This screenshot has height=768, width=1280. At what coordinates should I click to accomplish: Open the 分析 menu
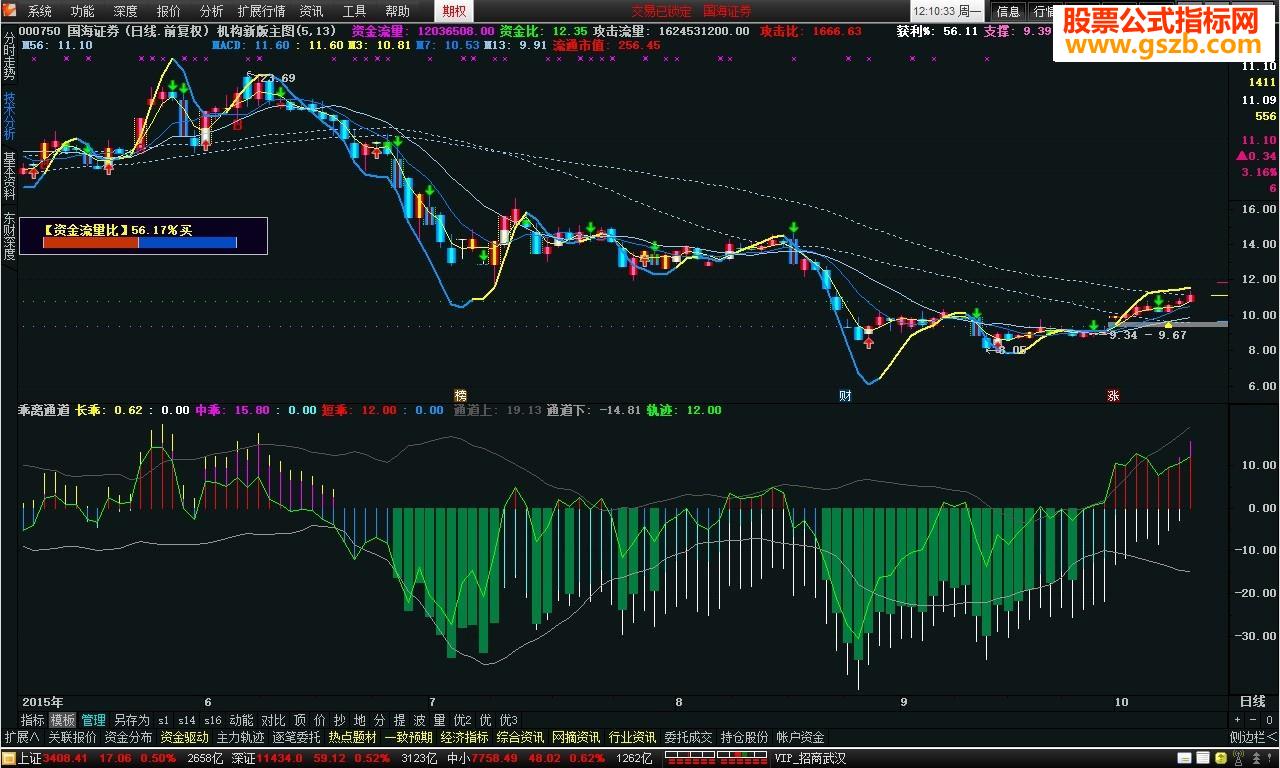tap(212, 11)
